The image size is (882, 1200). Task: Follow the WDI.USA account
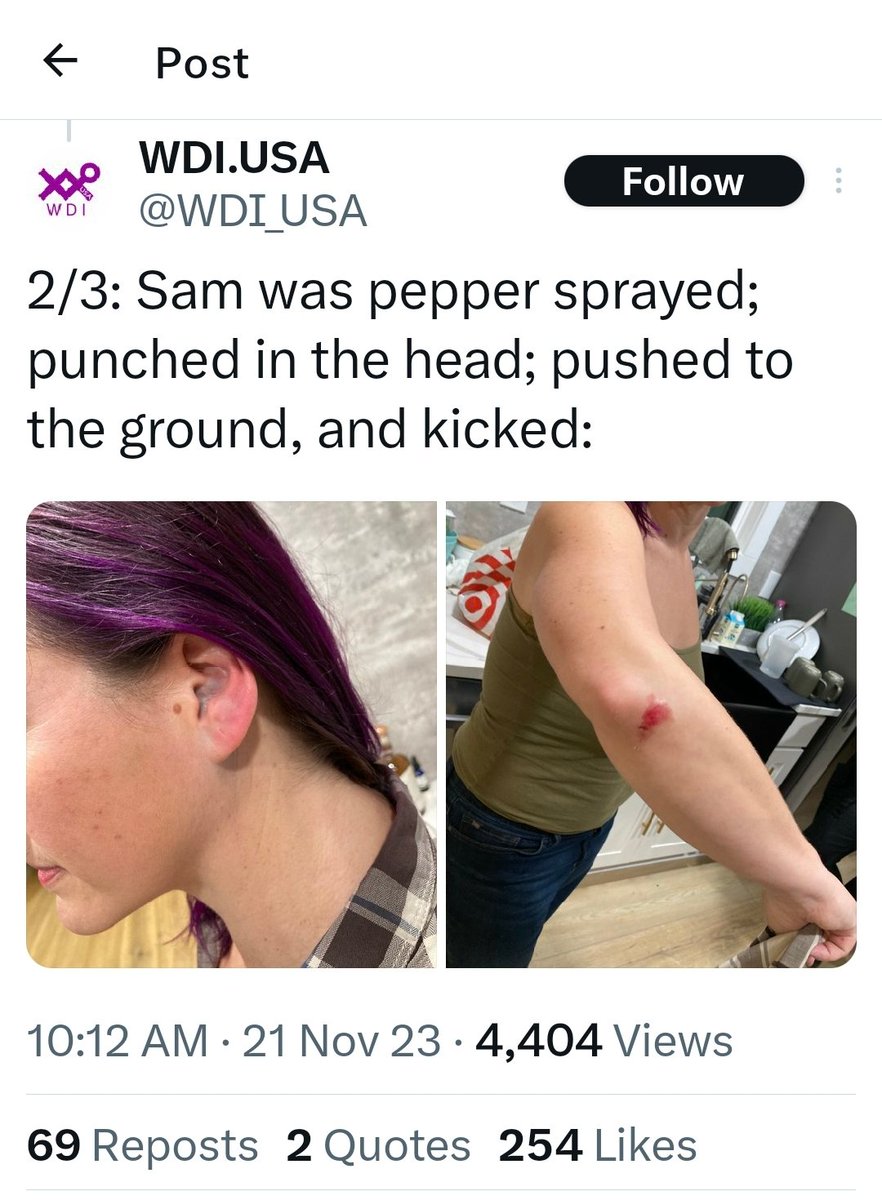point(683,181)
